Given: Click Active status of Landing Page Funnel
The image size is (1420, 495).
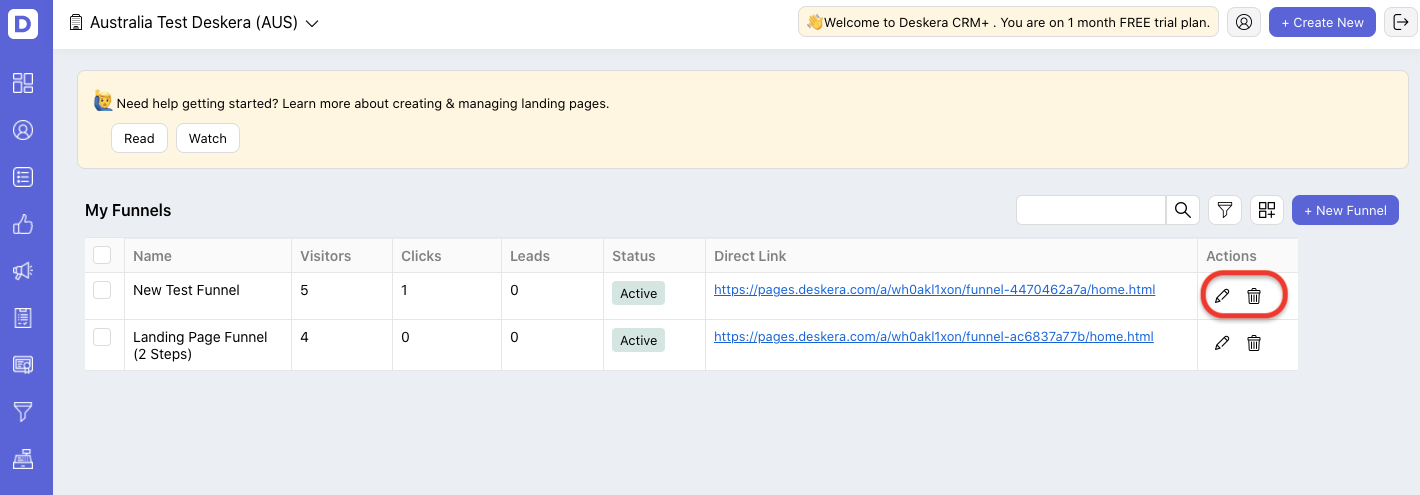Looking at the screenshot, I should click(x=638, y=340).
